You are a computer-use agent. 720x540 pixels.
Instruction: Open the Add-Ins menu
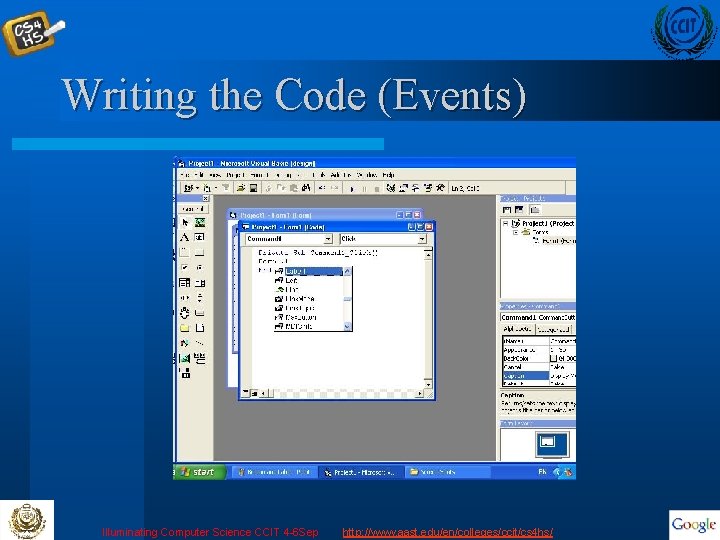341,175
